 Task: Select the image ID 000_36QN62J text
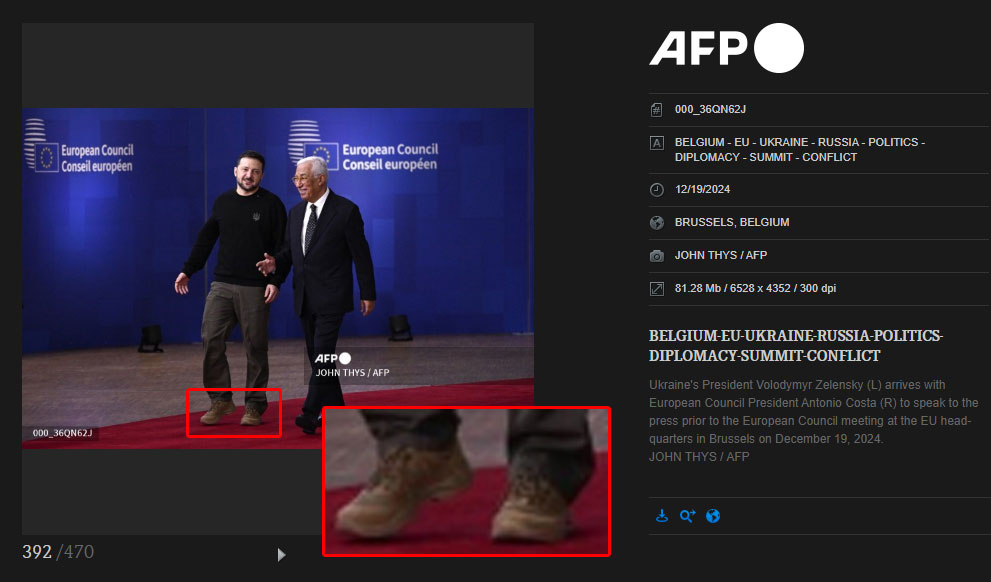pos(709,110)
